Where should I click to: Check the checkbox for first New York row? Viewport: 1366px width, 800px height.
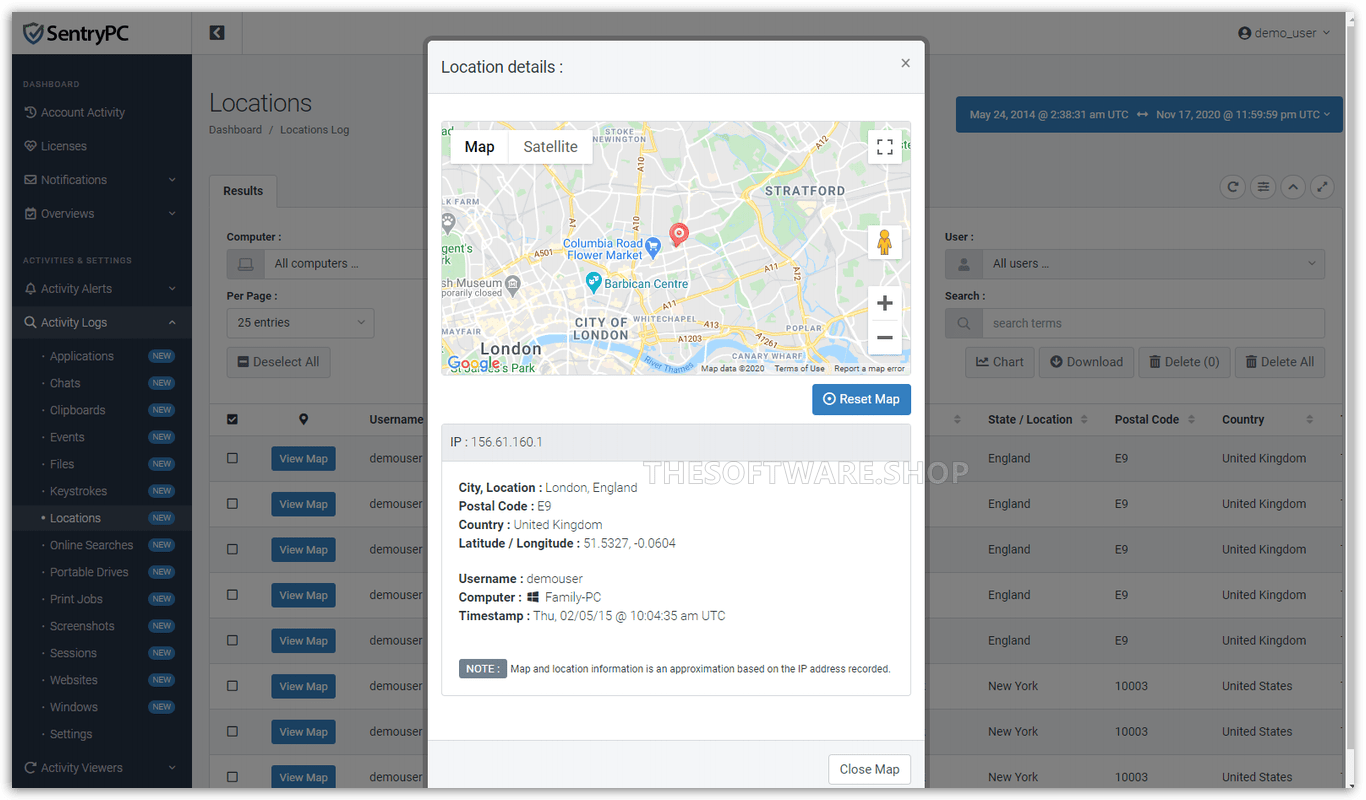click(233, 686)
